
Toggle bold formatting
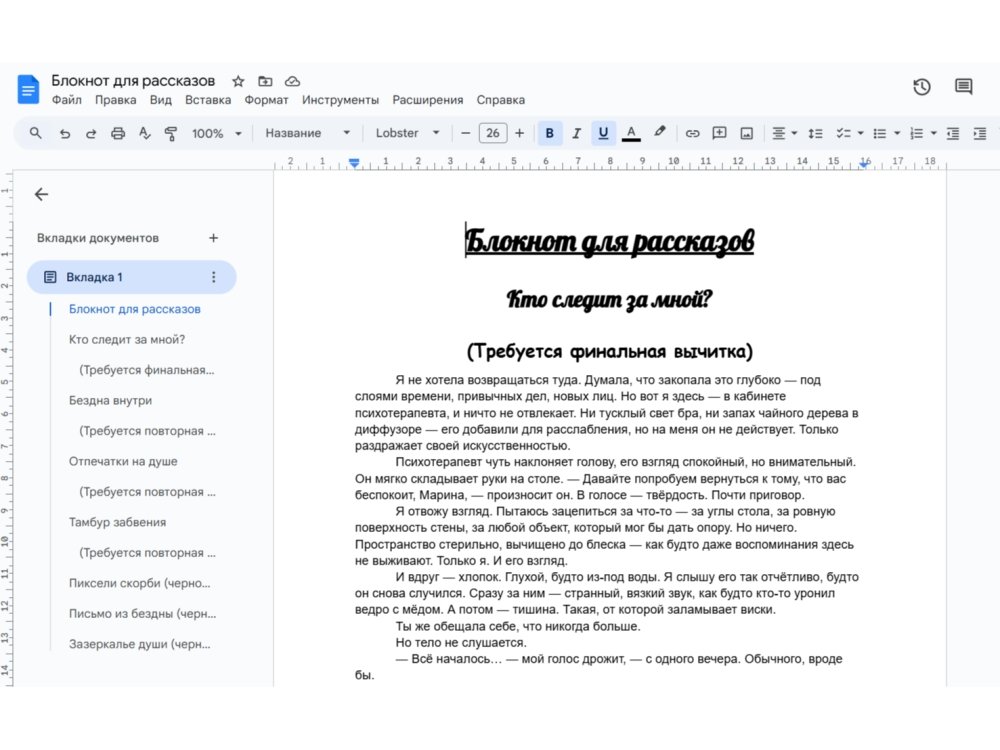tap(549, 133)
